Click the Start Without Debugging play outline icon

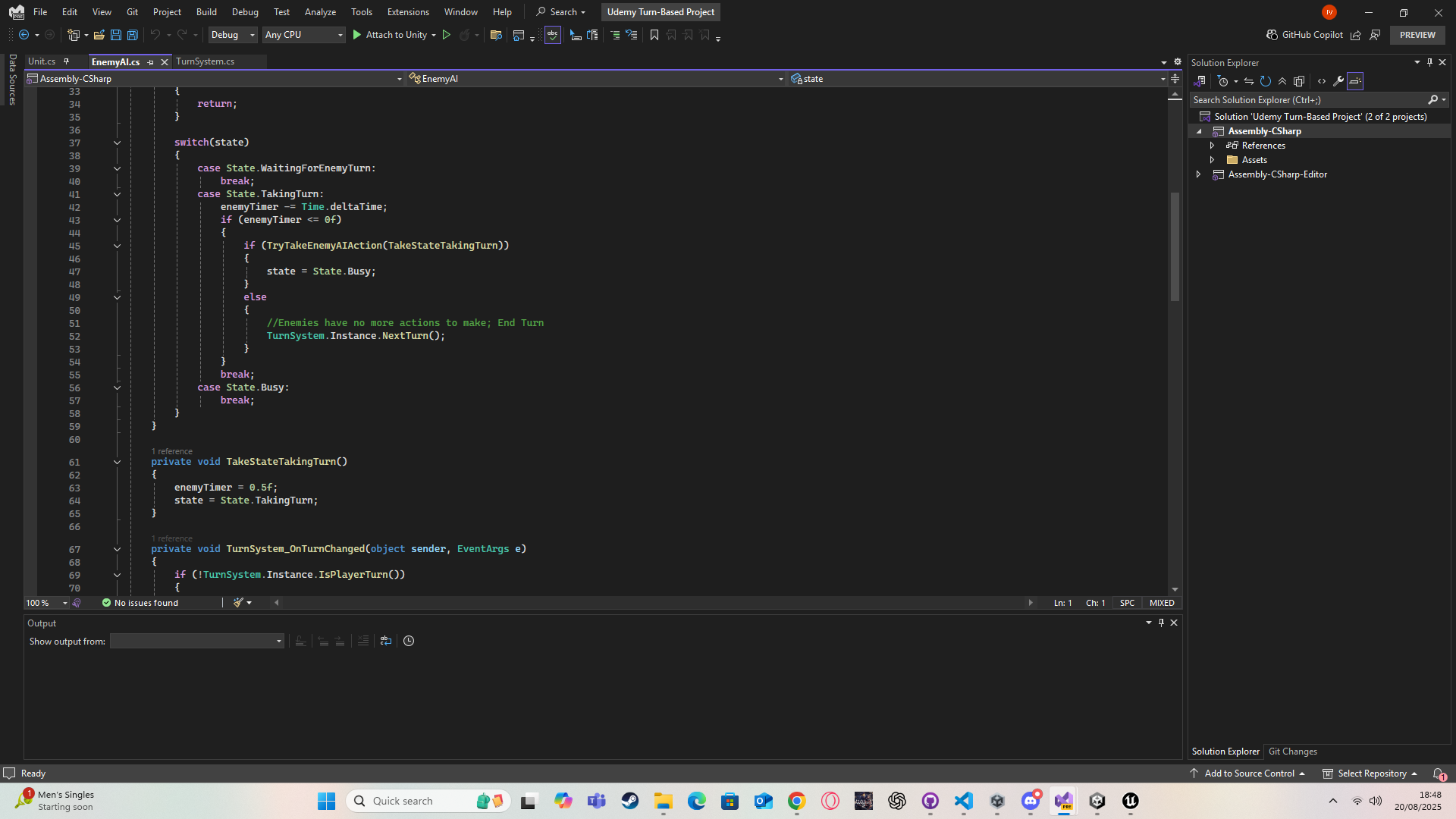tap(446, 35)
